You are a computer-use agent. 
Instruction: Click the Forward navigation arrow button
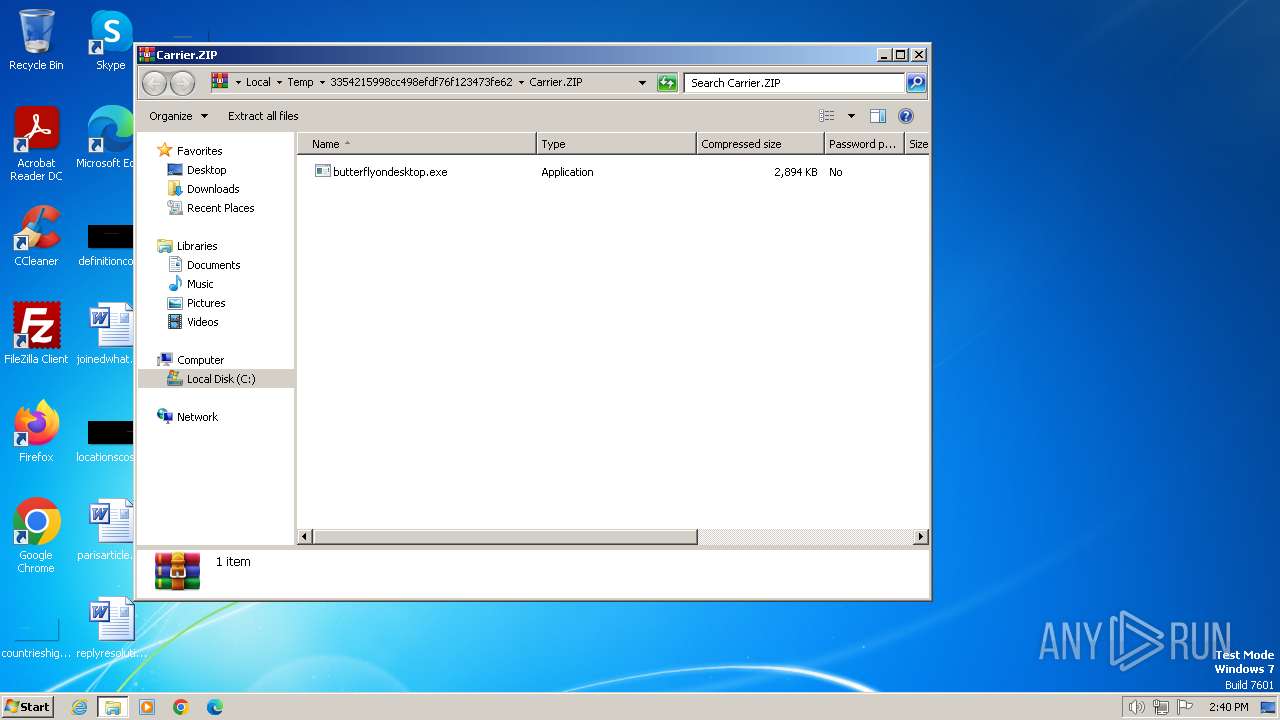(x=182, y=83)
